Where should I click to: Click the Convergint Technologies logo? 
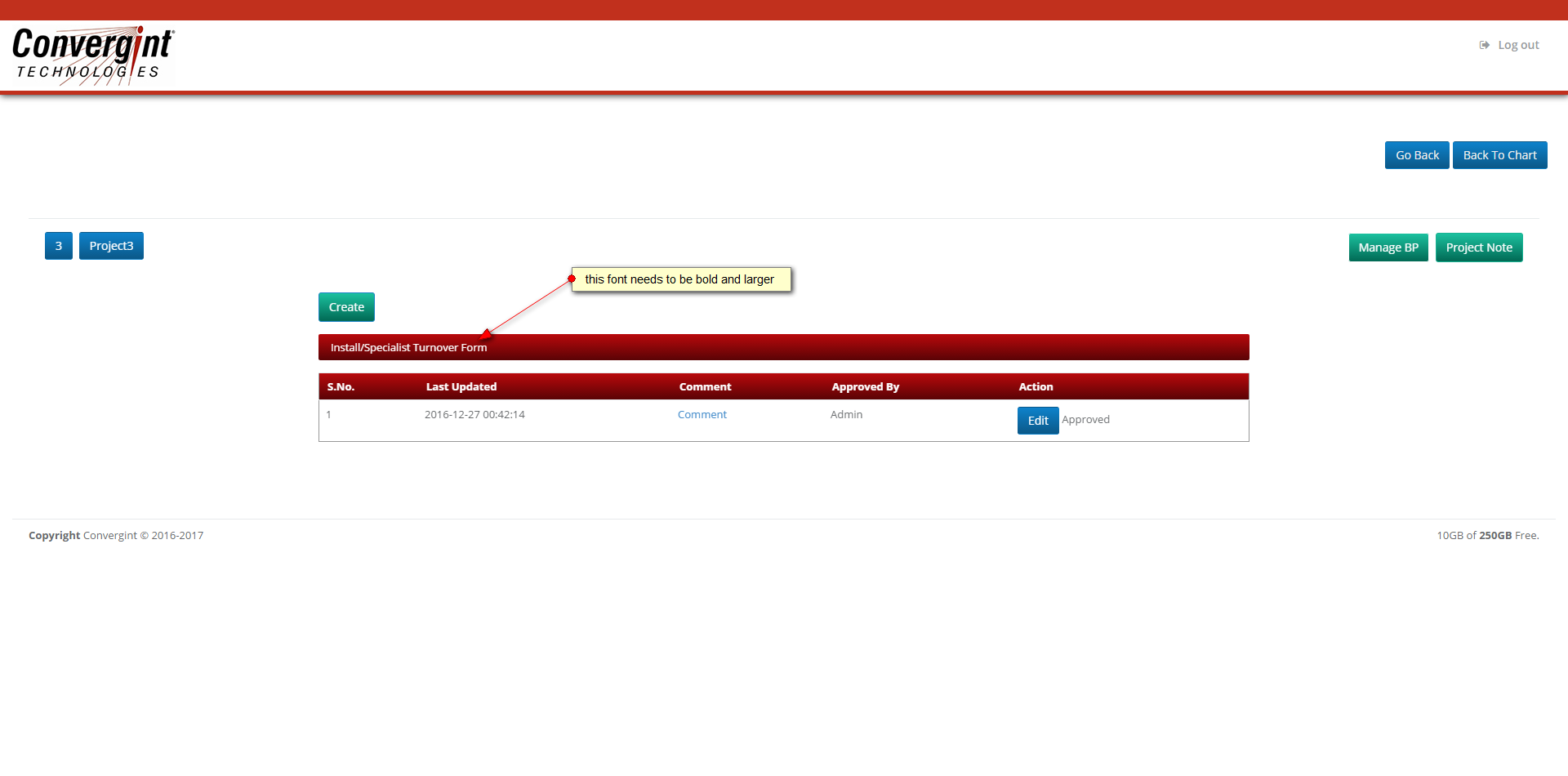(x=93, y=56)
